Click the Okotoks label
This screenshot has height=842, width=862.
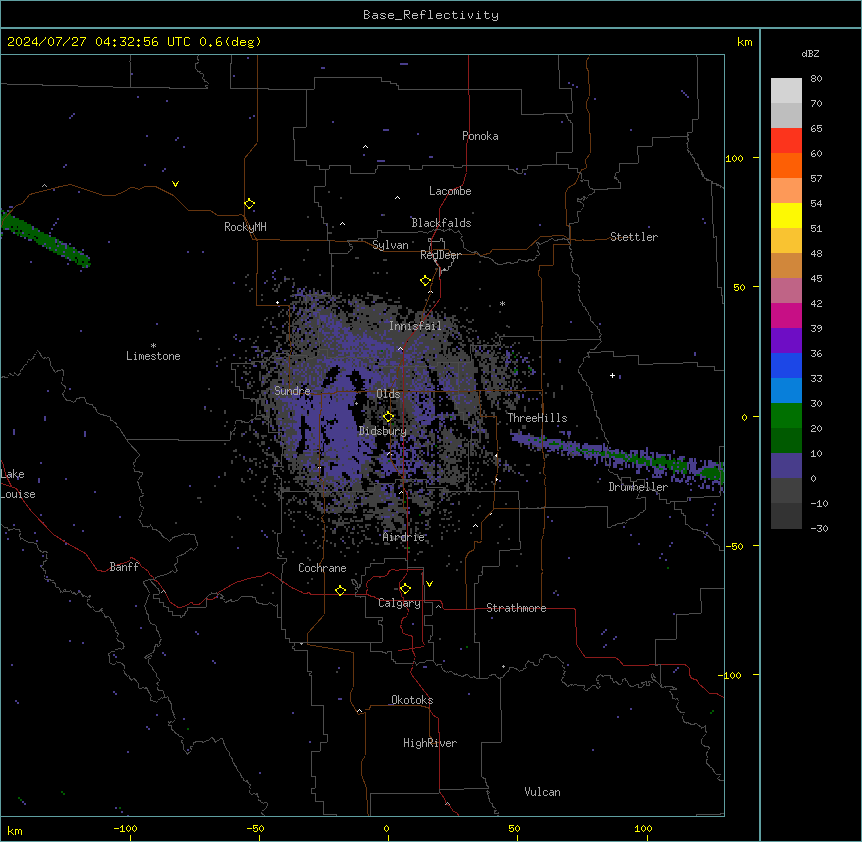412,700
